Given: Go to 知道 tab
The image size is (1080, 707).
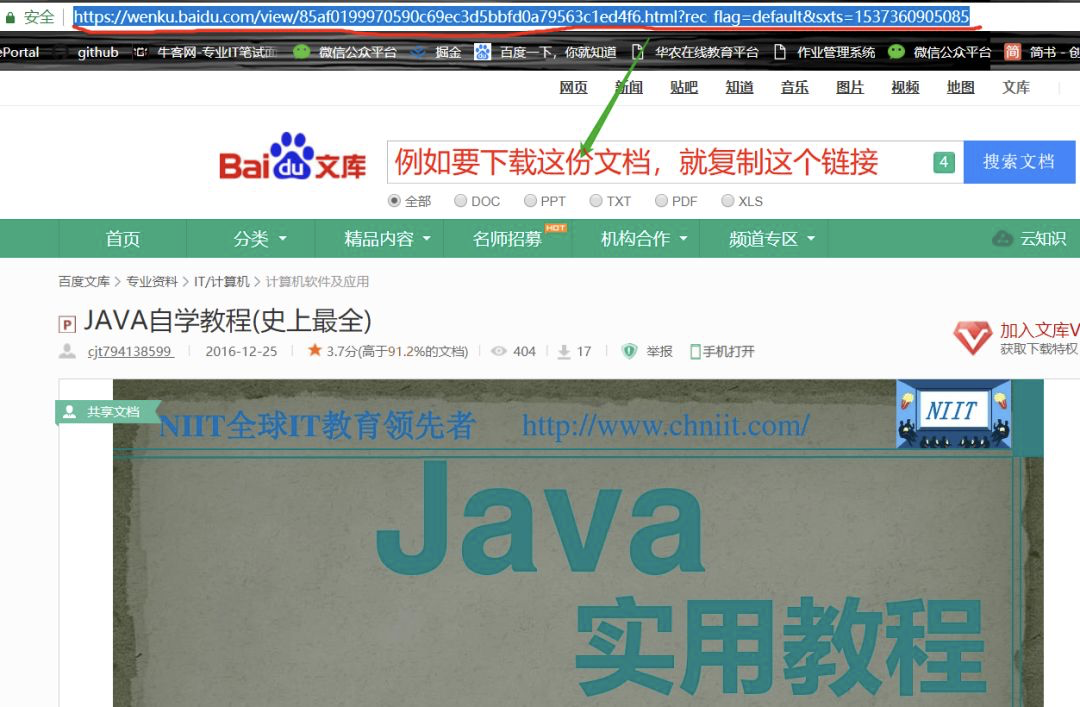Looking at the screenshot, I should click(x=739, y=88).
